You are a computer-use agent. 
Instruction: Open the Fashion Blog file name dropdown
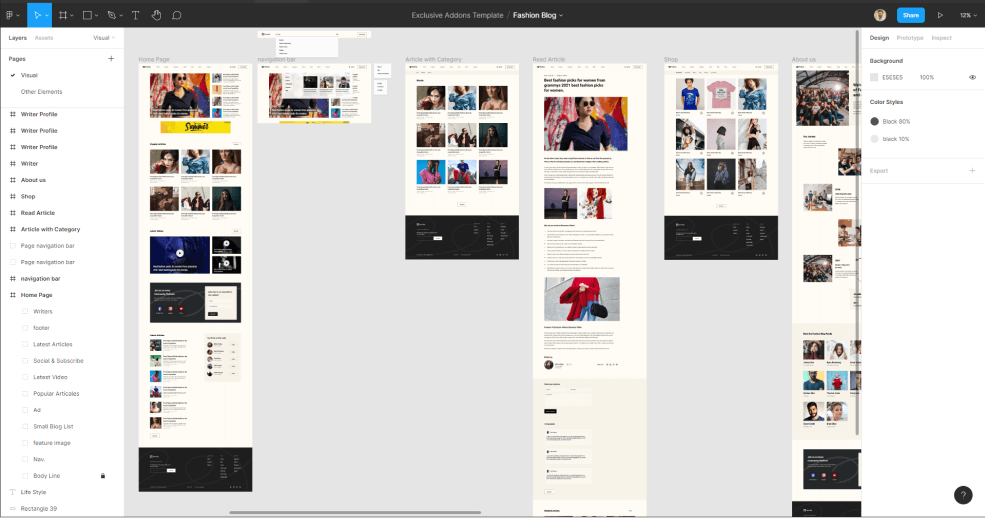561,16
